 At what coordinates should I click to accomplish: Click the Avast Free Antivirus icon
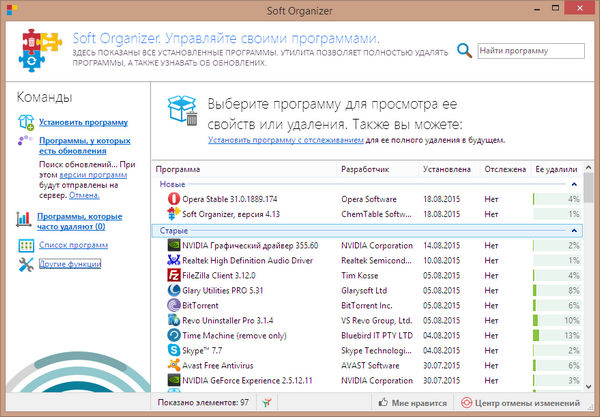(174, 365)
